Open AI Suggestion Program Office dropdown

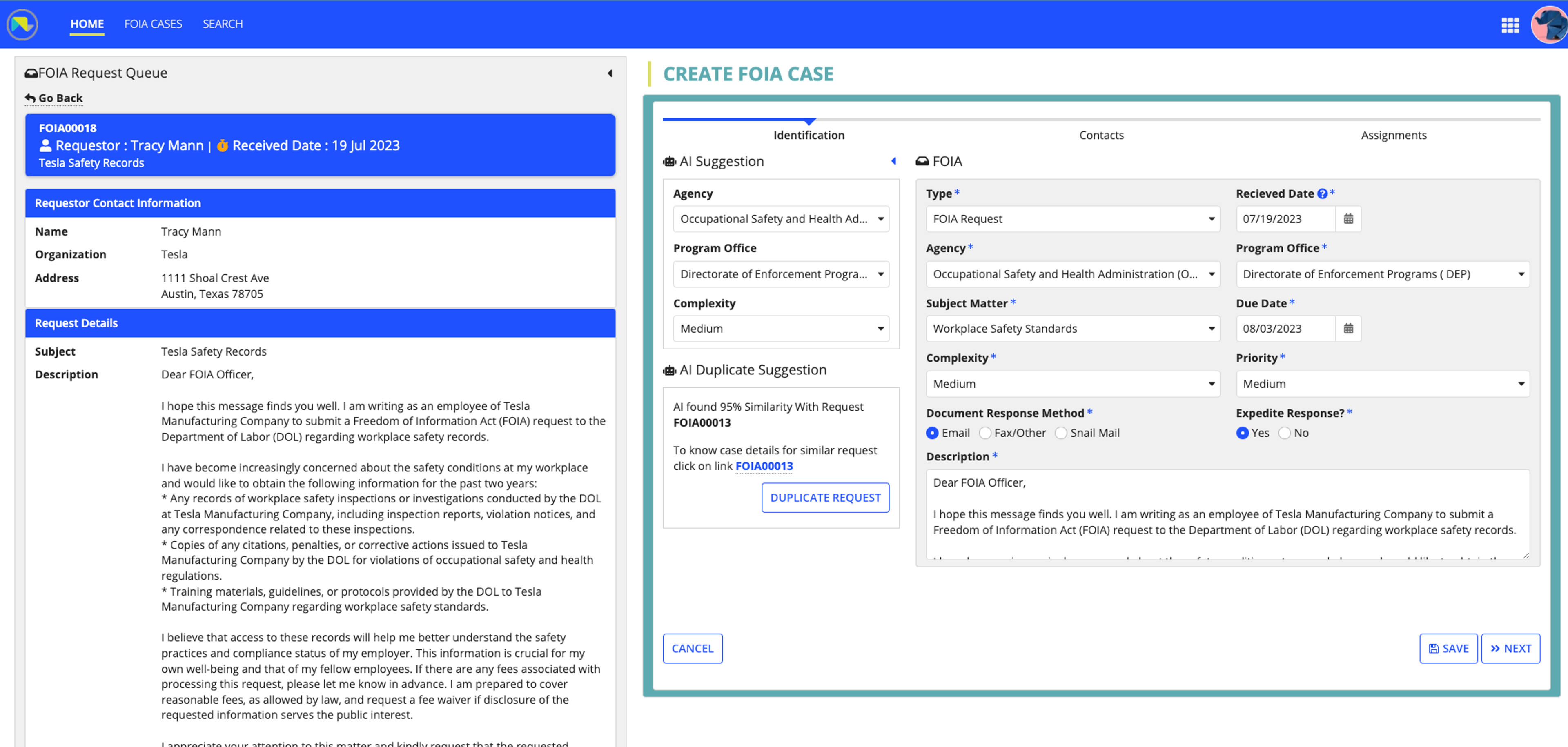click(x=781, y=274)
